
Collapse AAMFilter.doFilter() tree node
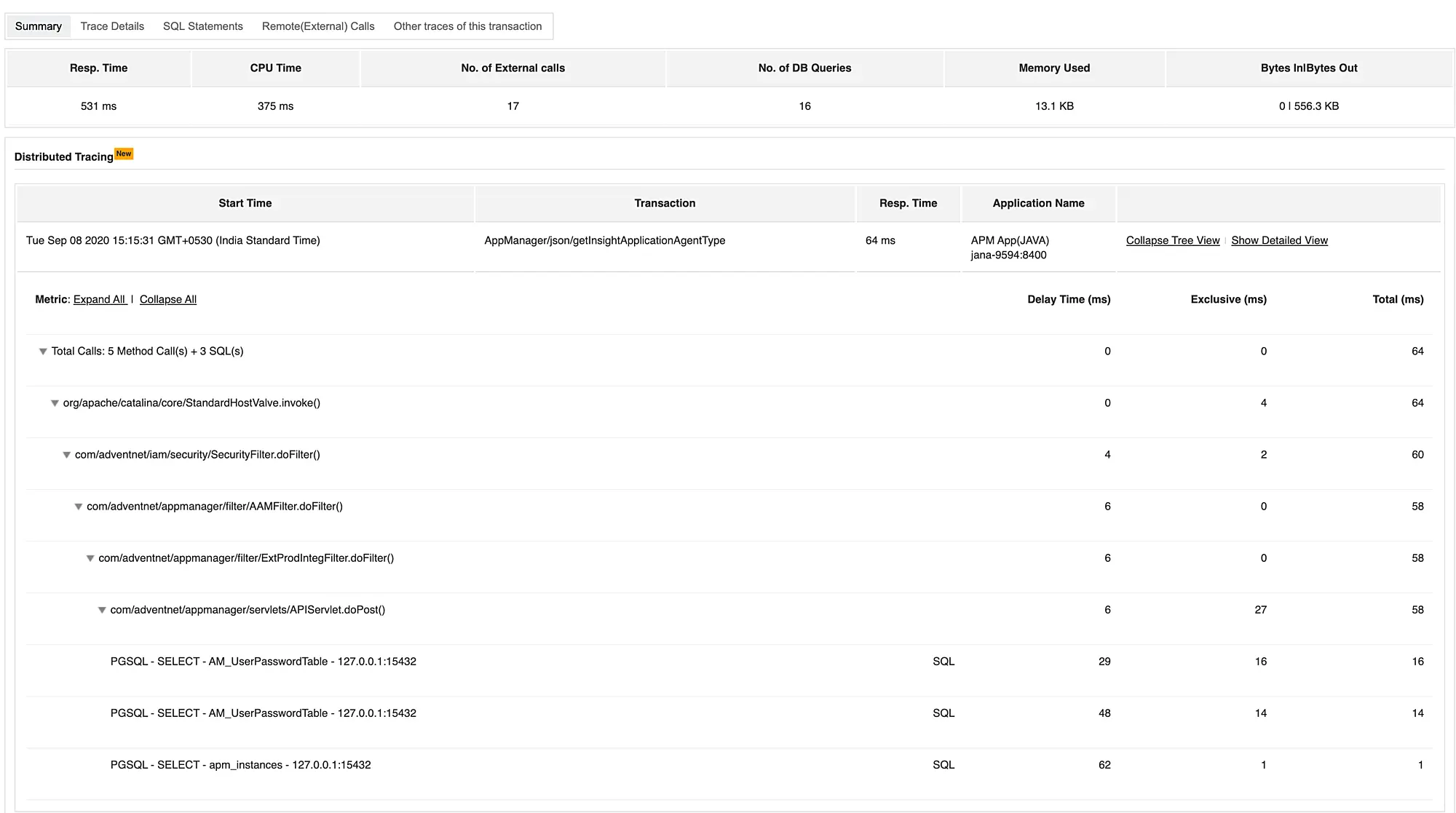click(x=78, y=507)
